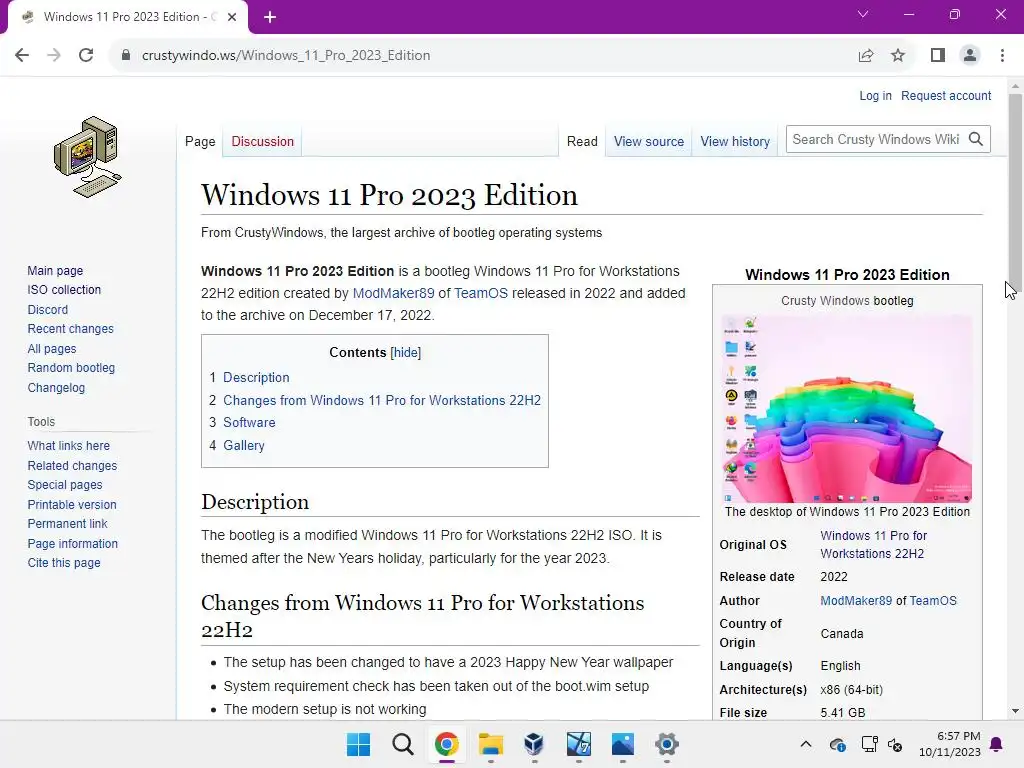Open Settings gear in taskbar

click(667, 744)
